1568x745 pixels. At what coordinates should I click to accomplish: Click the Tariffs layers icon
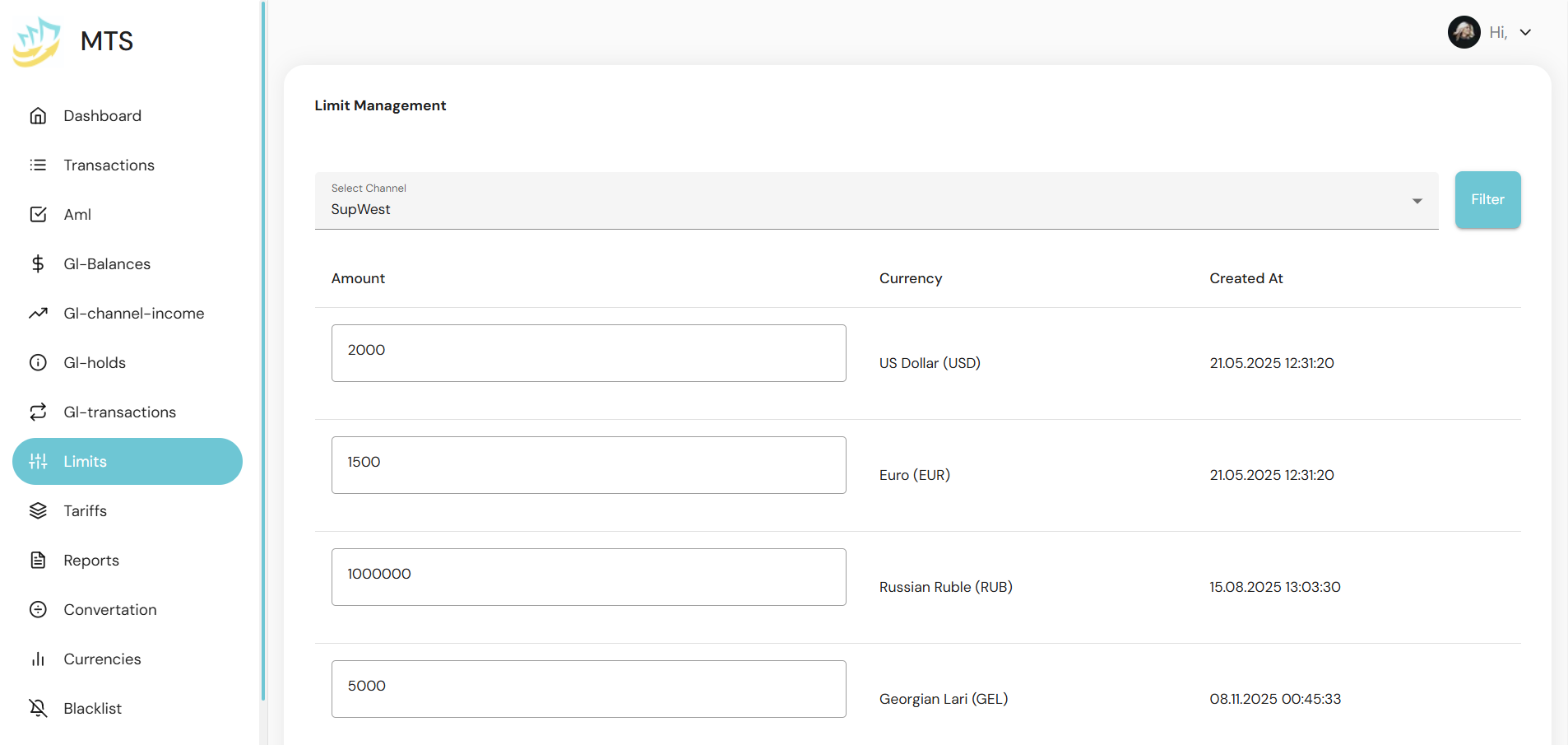(38, 511)
